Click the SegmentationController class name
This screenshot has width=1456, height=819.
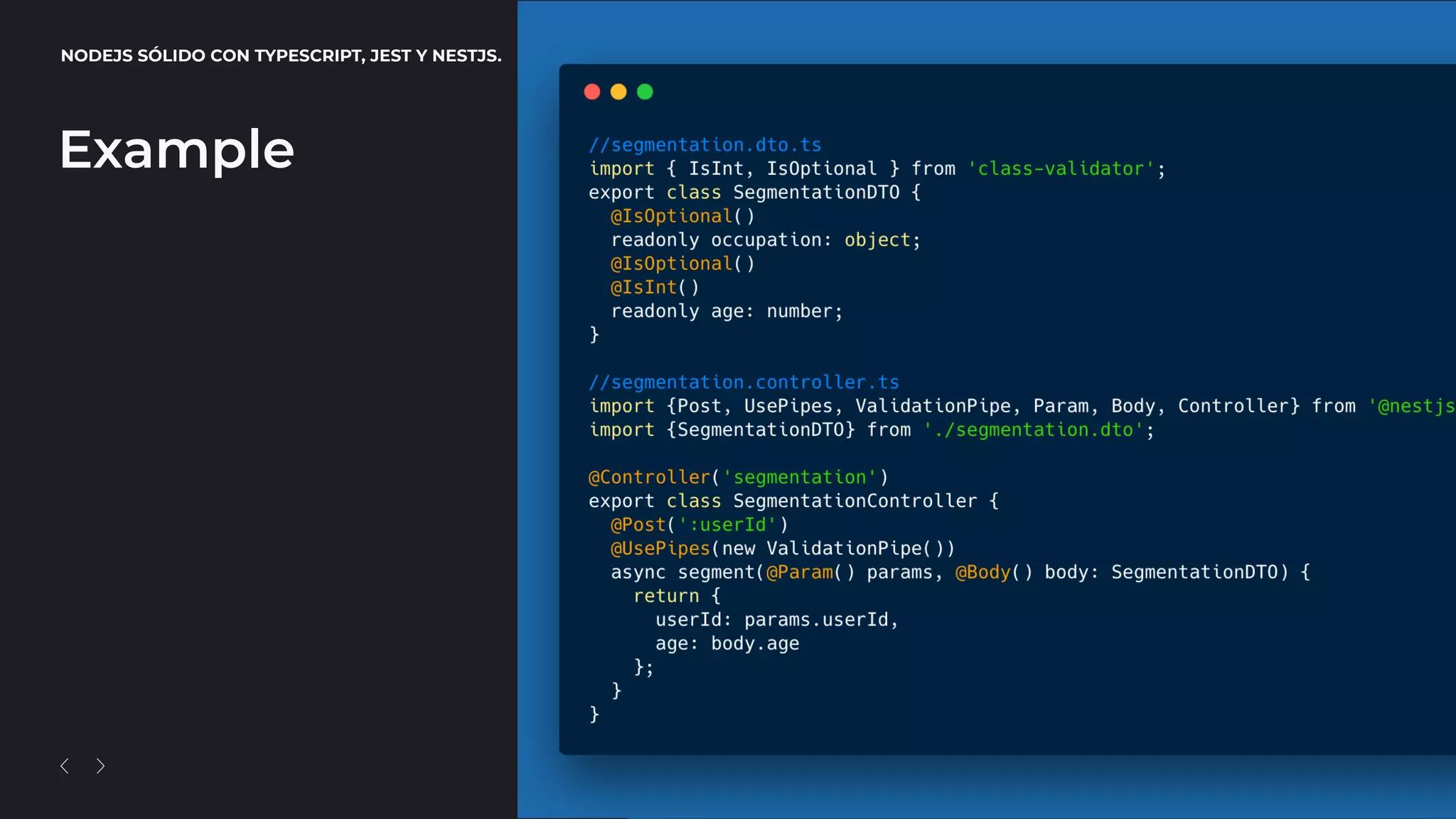click(855, 501)
